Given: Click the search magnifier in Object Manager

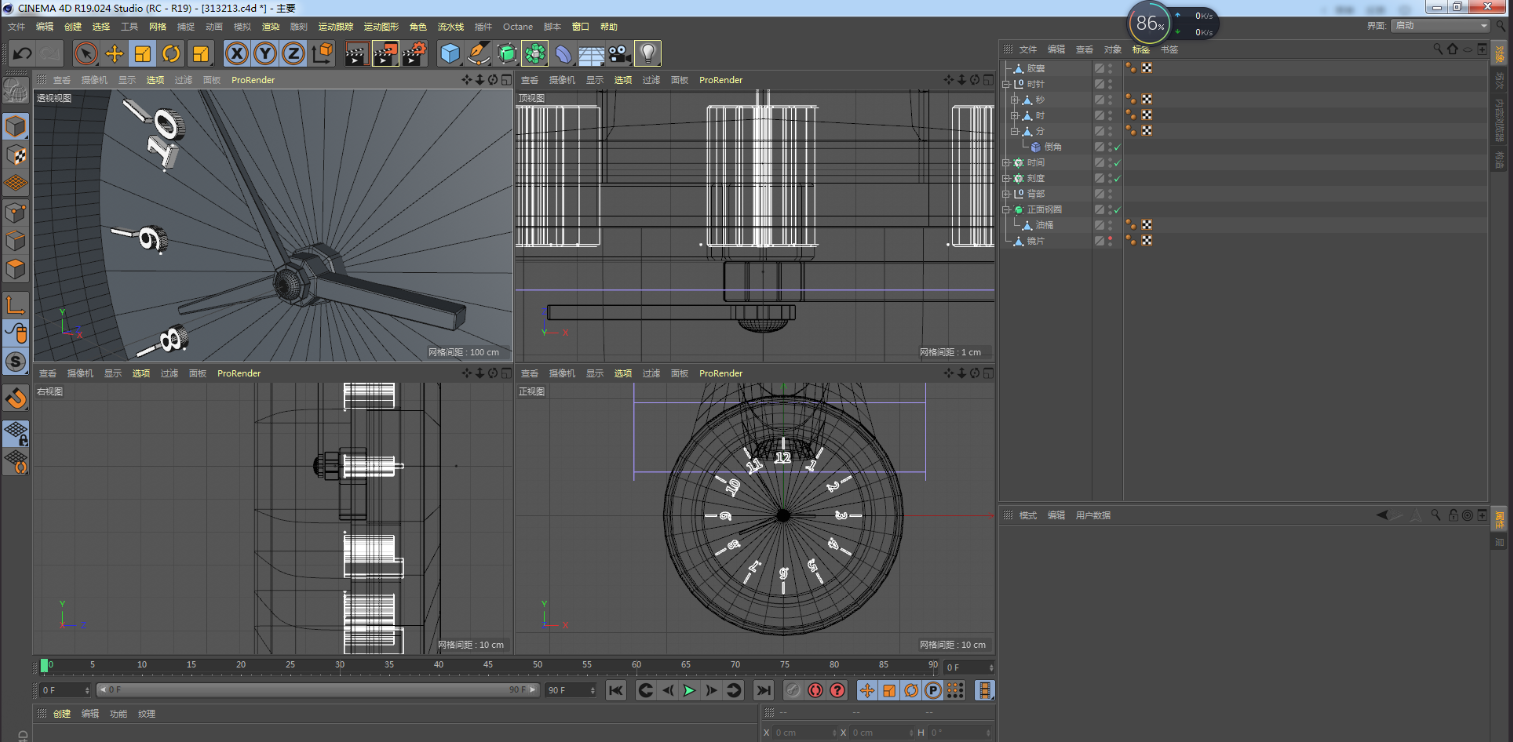Looking at the screenshot, I should (1438, 49).
